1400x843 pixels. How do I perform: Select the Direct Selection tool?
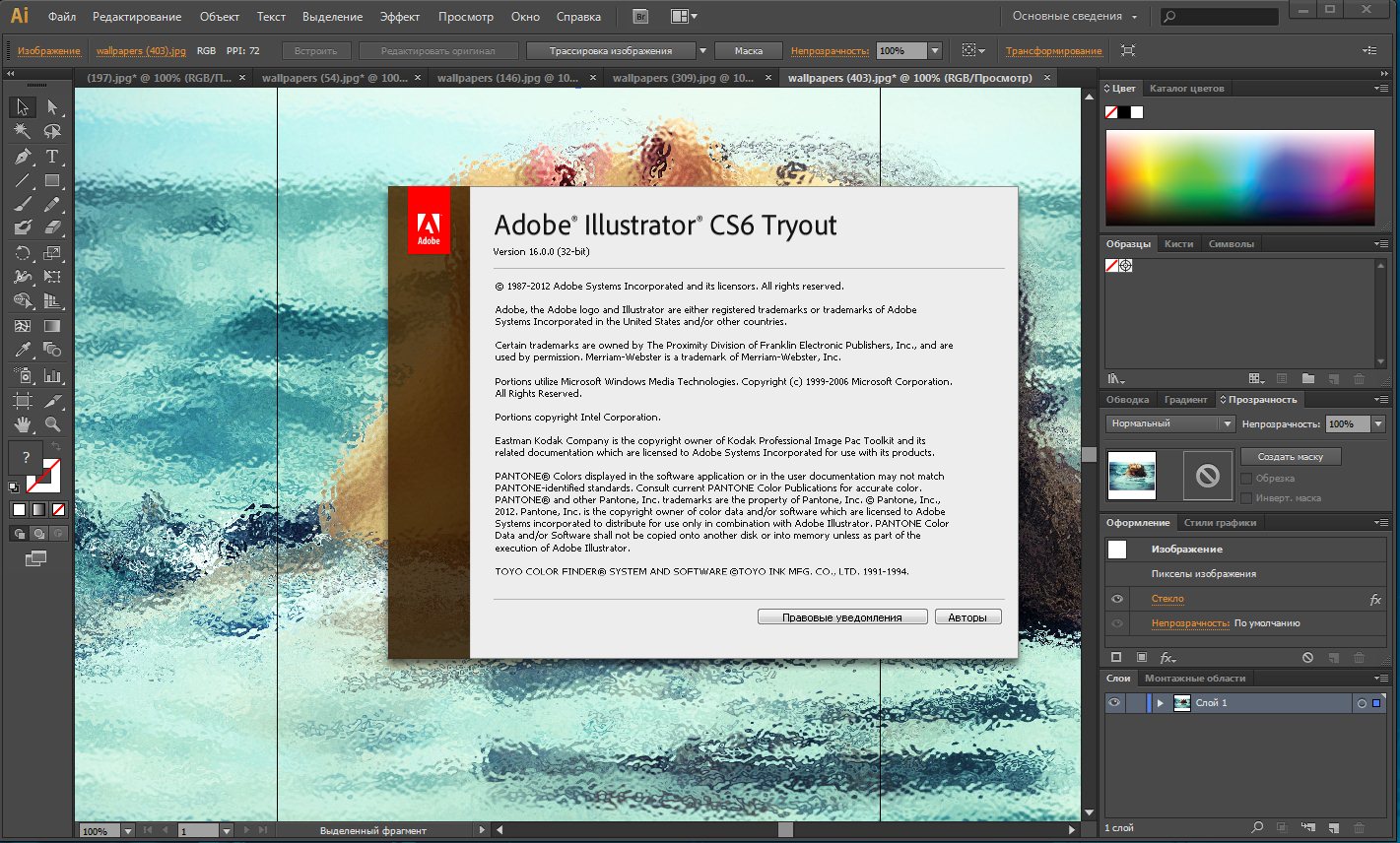pyautogui.click(x=52, y=107)
